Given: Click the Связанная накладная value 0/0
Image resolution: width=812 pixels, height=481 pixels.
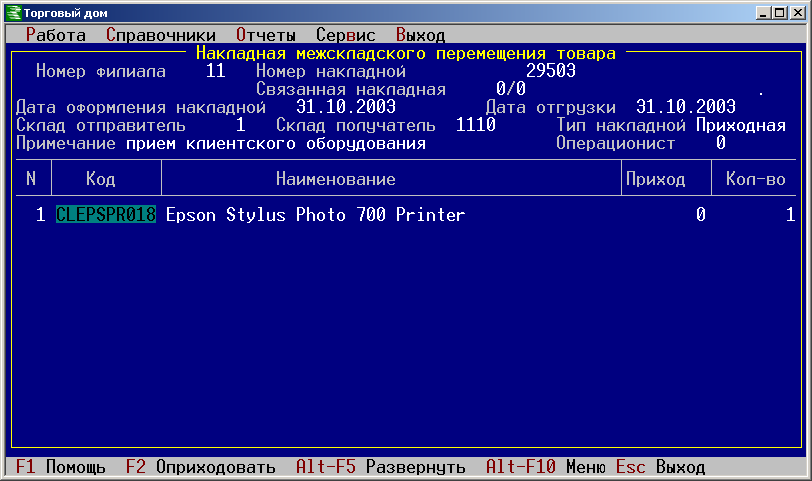Looking at the screenshot, I should click(511, 89).
